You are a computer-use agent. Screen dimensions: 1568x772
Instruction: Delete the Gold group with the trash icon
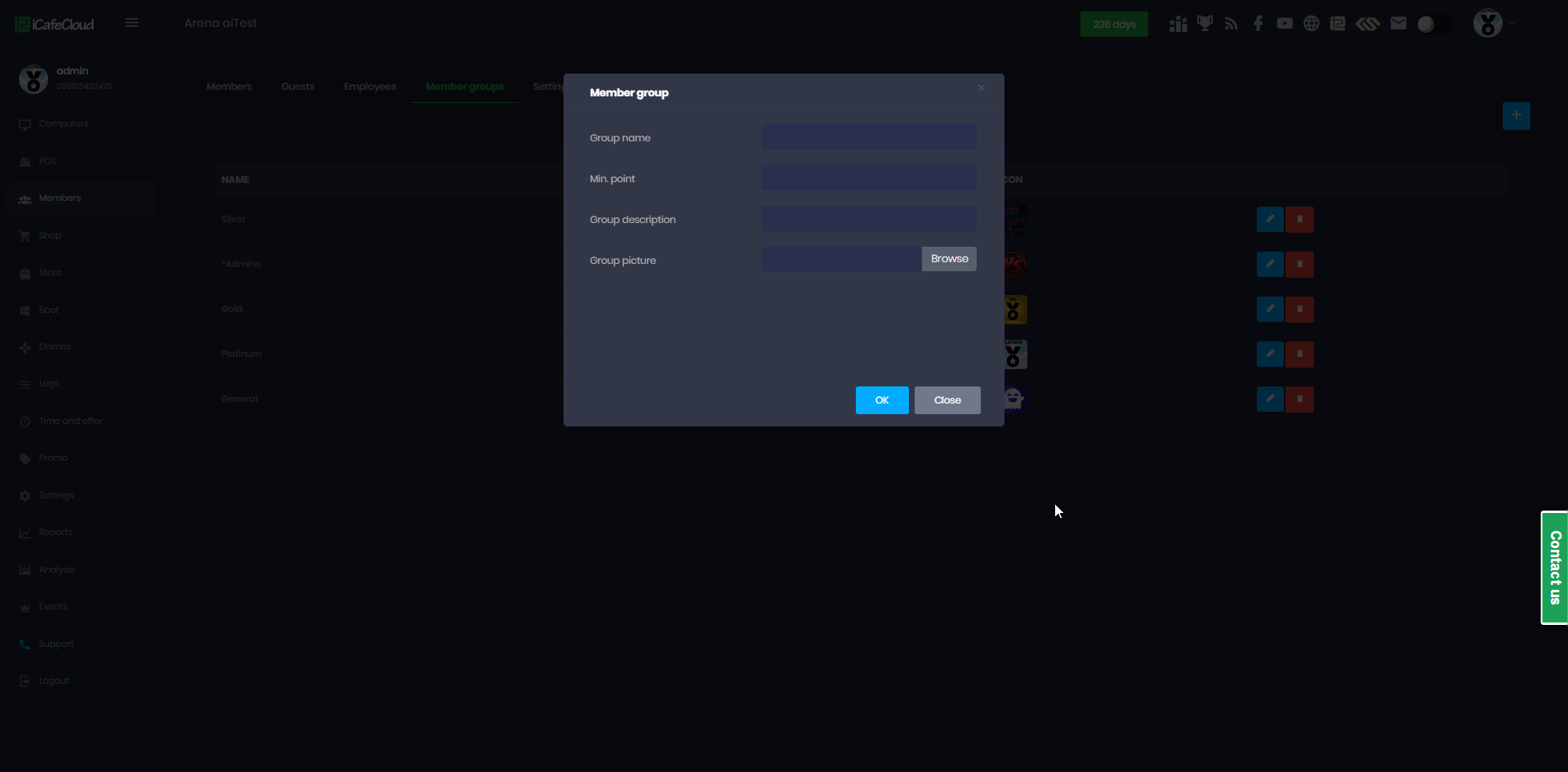coord(1299,310)
